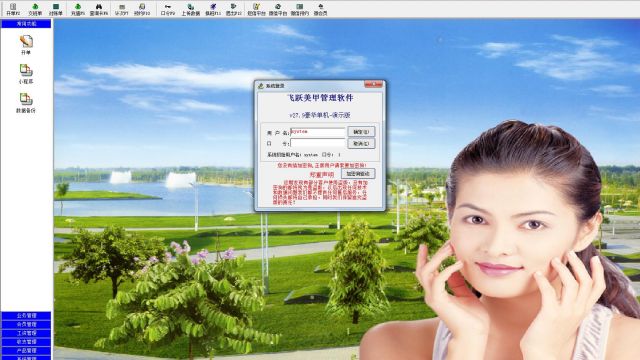
Task: Click the 加密狗驱动 button
Action: click(x=358, y=174)
